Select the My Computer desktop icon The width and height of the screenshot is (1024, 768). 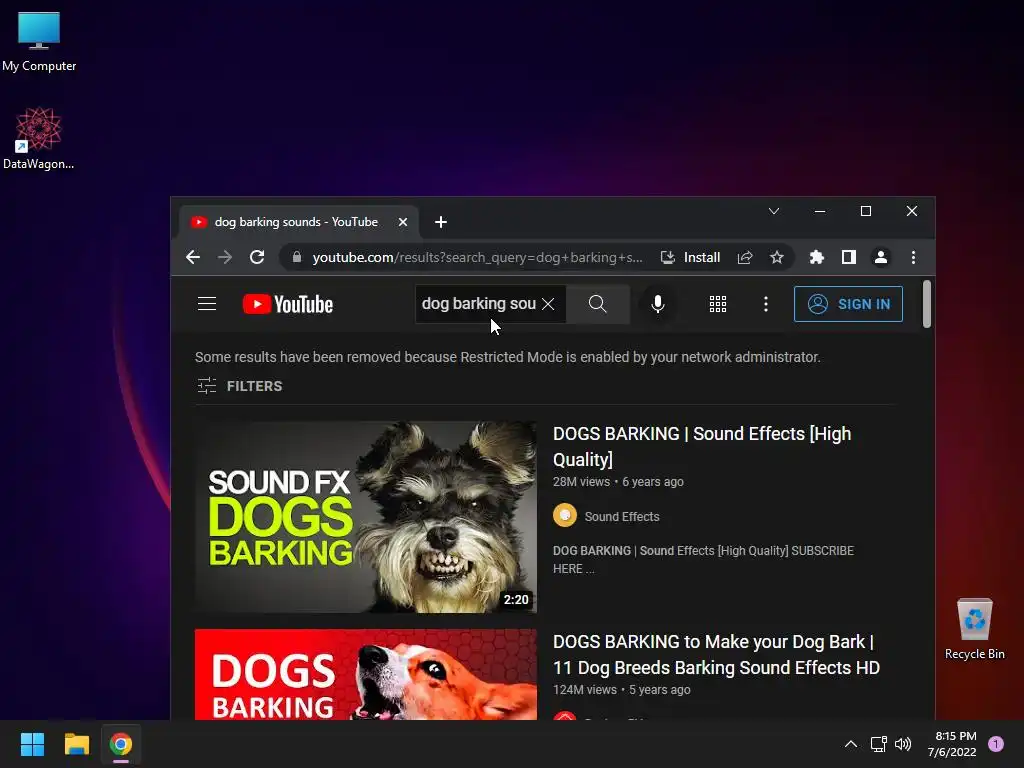[x=39, y=42]
